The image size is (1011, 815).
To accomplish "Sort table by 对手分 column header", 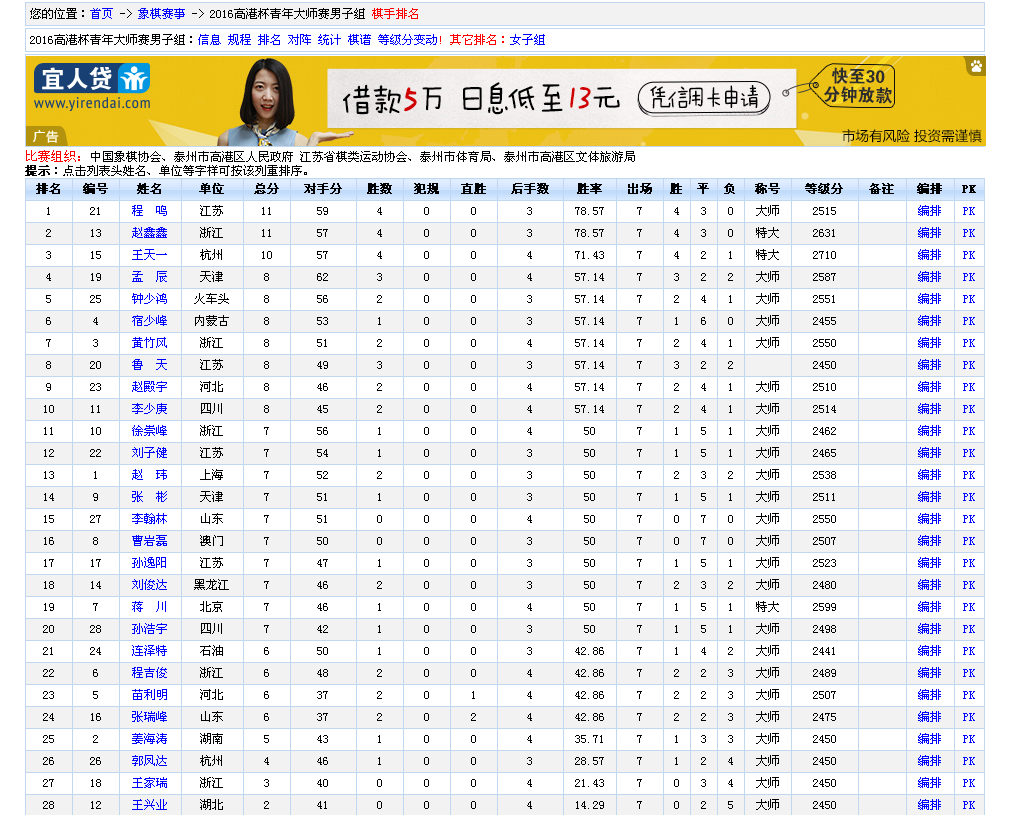I will pyautogui.click(x=322, y=189).
